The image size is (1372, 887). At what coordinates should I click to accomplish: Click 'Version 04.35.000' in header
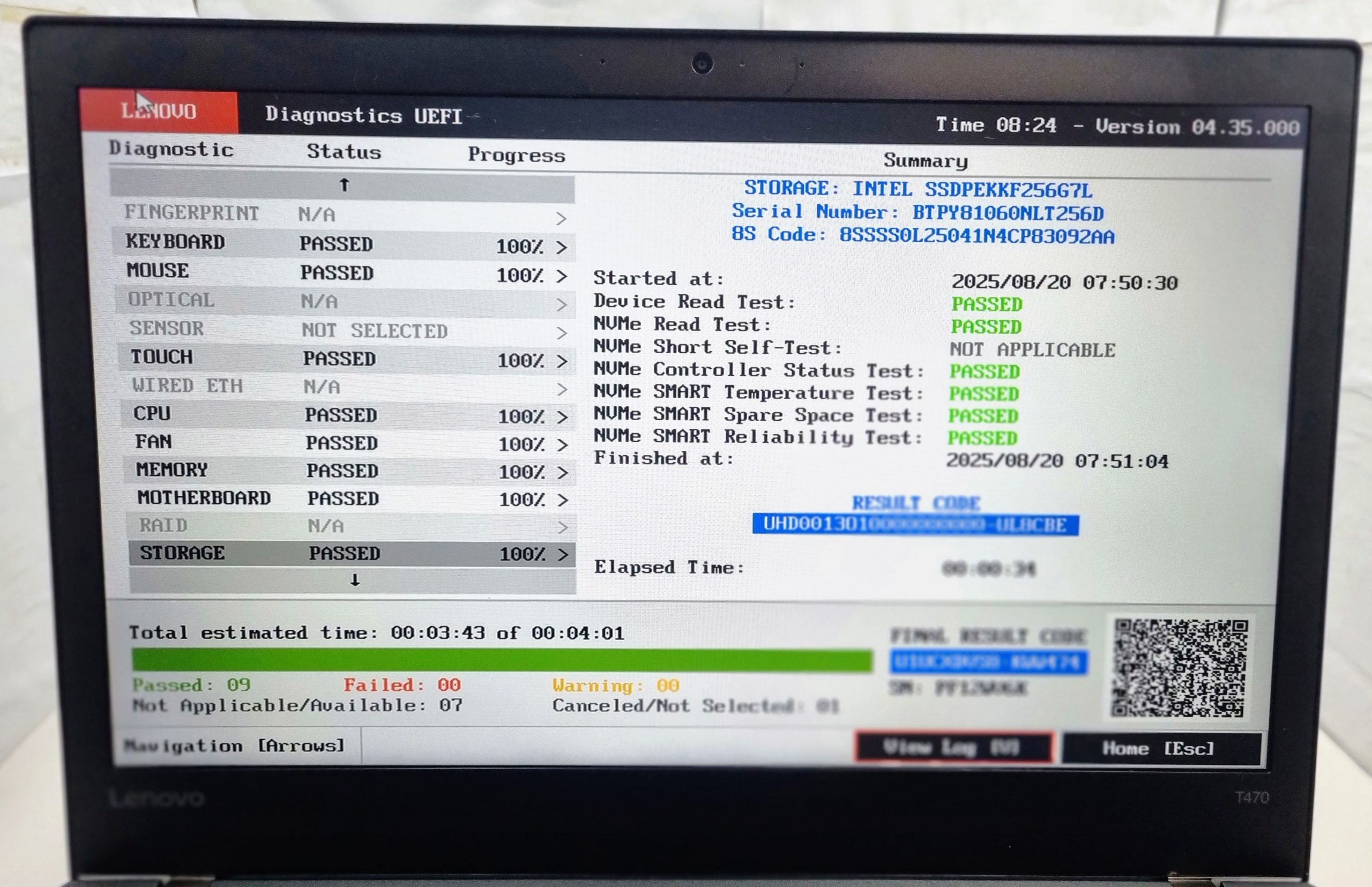pos(1197,128)
